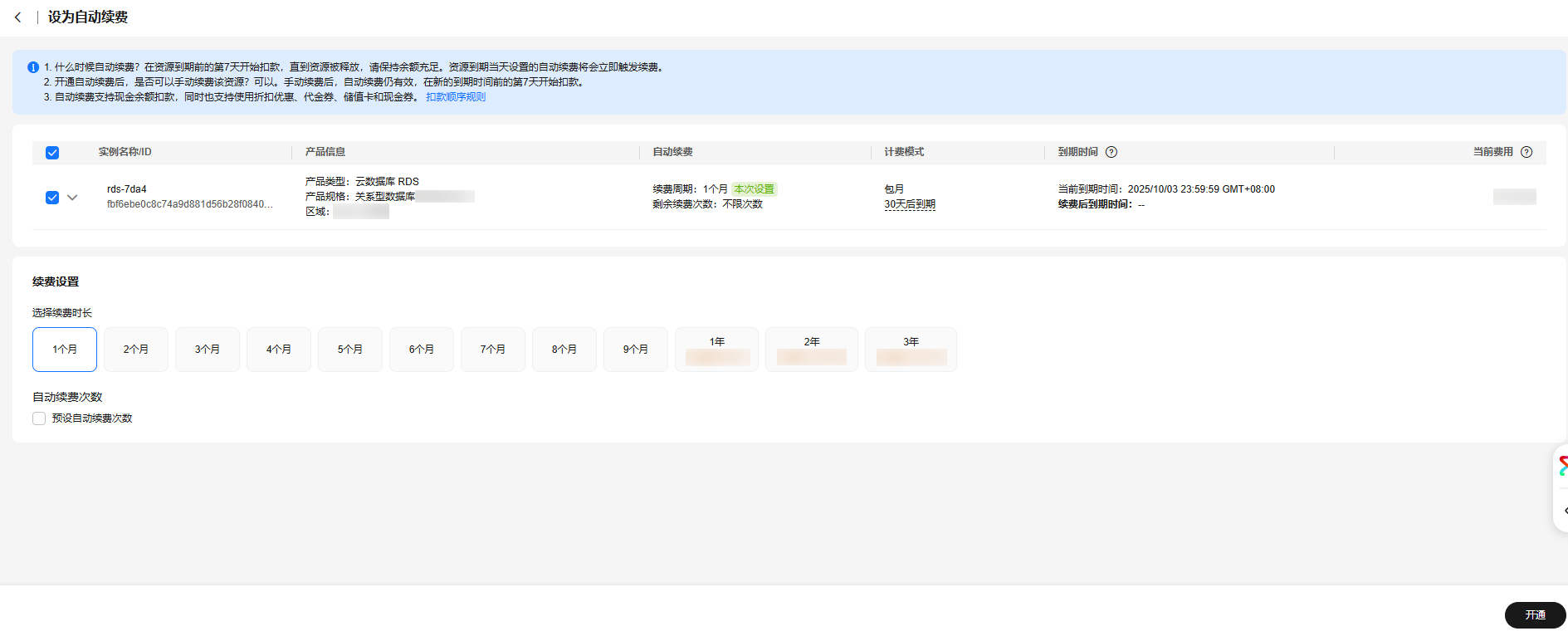Image resolution: width=1568 pixels, height=636 pixels.
Task: Toggle the select-all checkbox in table header
Action: pos(52,153)
